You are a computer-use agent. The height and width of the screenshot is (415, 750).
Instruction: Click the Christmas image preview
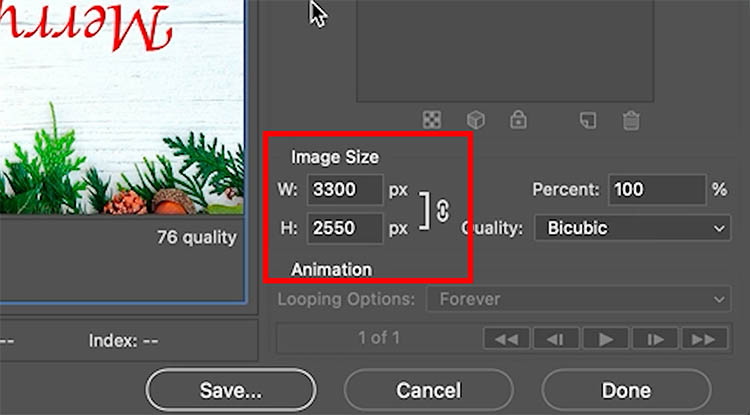[122, 107]
